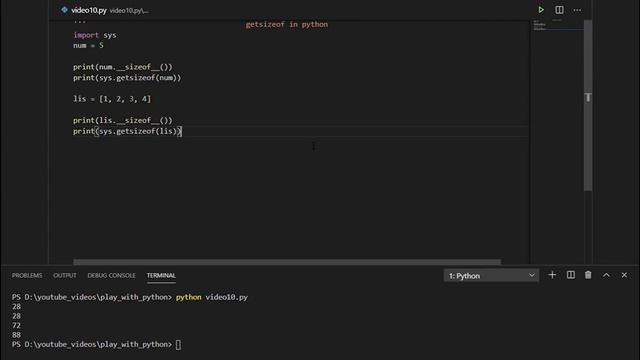
Task: Click the 'import sys' line
Action: (x=95, y=35)
